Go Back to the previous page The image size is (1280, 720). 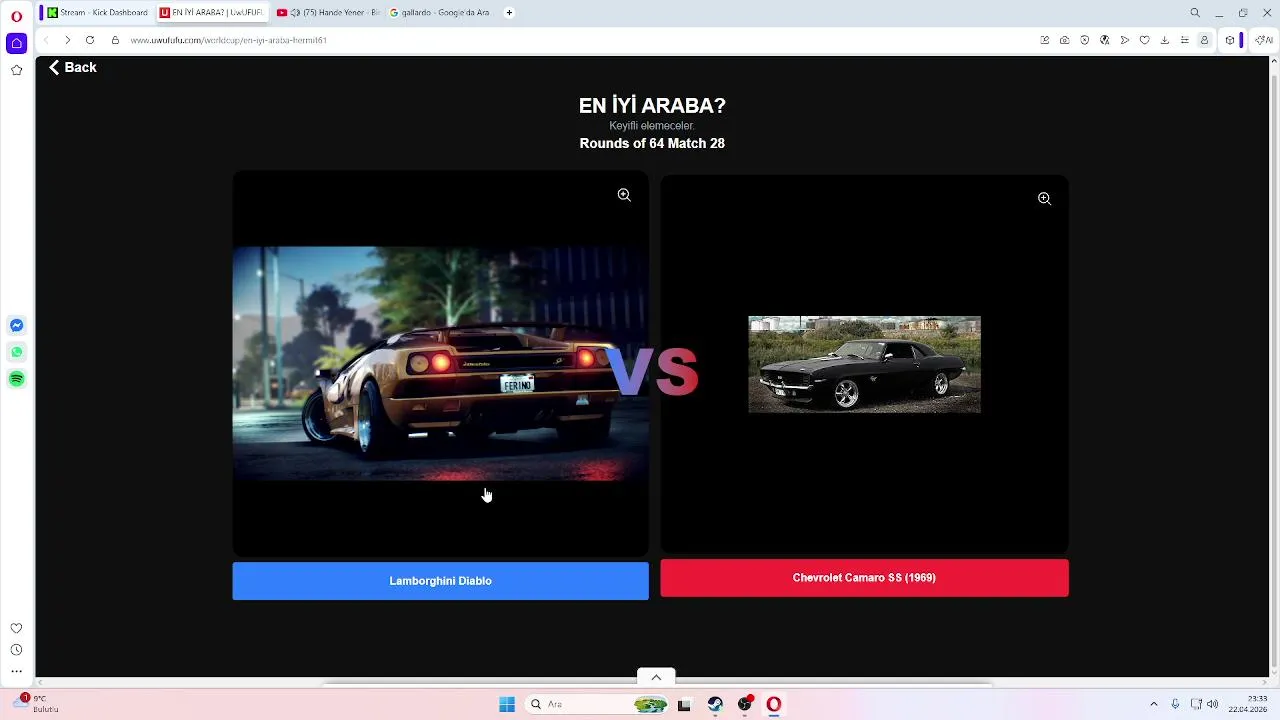[73, 67]
